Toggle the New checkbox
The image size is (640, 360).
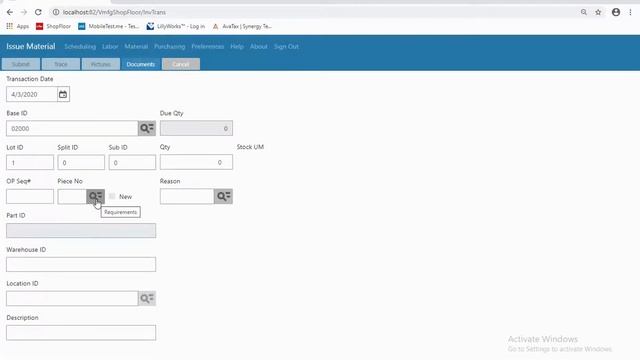coord(112,196)
